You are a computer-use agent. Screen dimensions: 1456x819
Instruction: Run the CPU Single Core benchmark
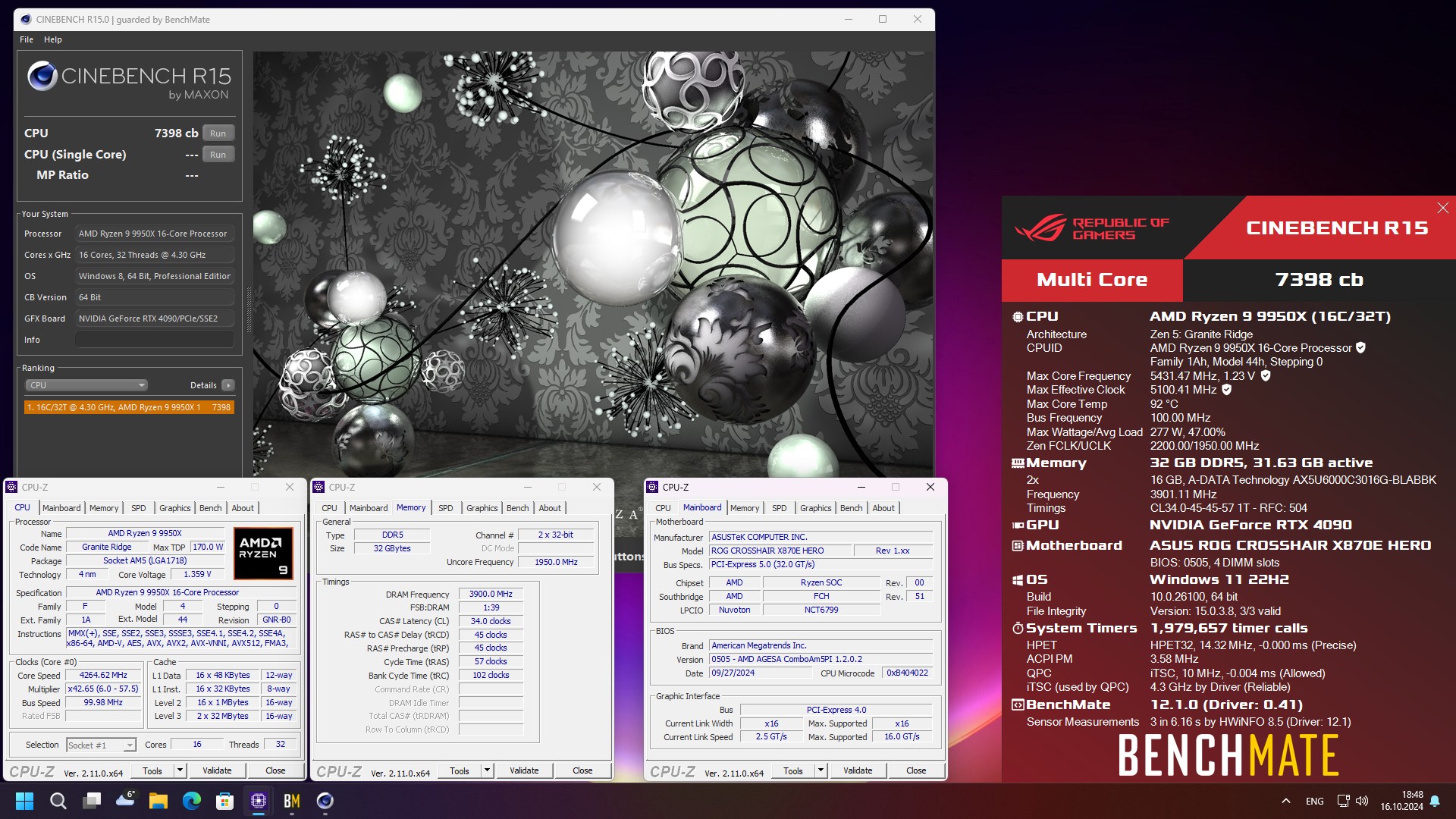coord(218,155)
